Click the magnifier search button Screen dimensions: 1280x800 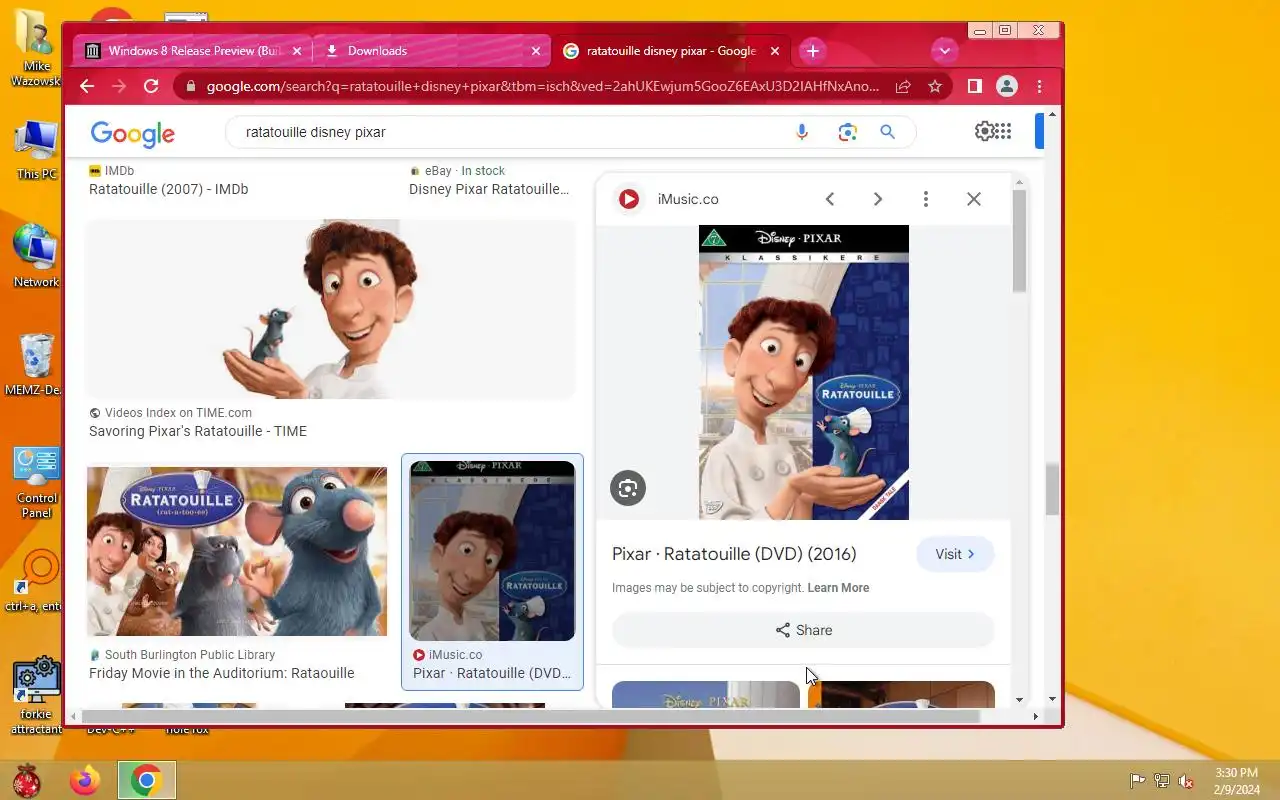point(887,132)
